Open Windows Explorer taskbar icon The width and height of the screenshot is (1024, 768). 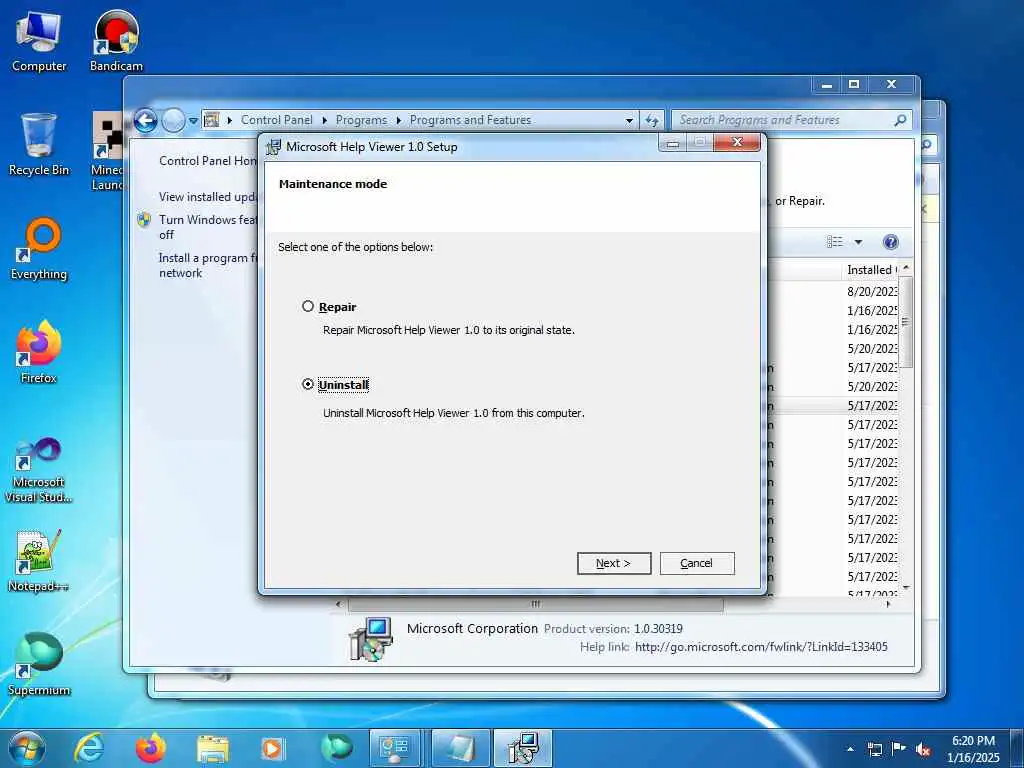[x=213, y=749]
